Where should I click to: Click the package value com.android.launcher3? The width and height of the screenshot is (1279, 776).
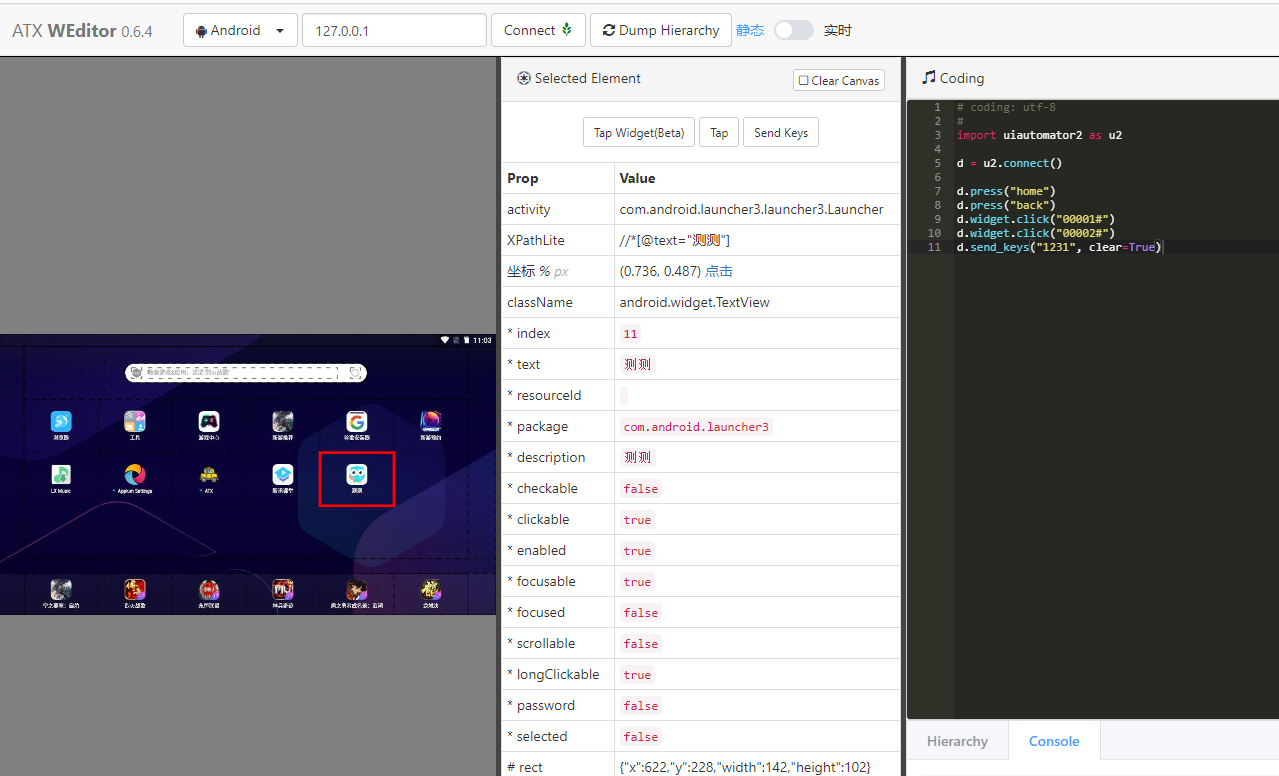click(x=696, y=426)
